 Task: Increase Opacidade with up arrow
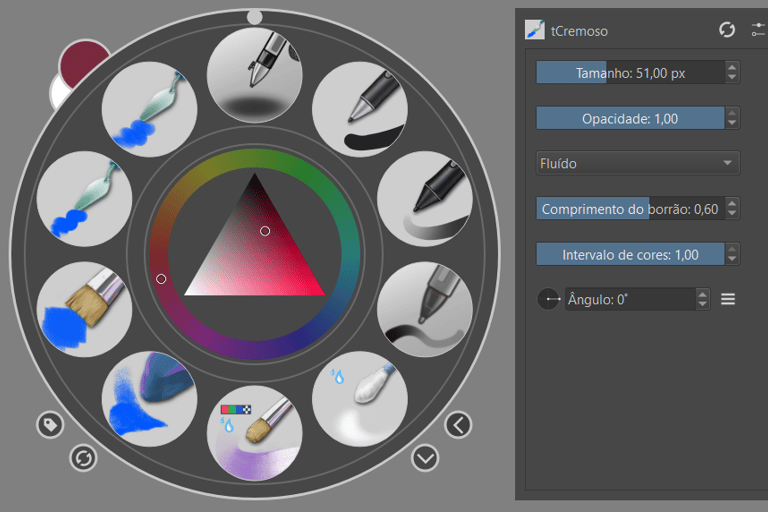[732, 113]
